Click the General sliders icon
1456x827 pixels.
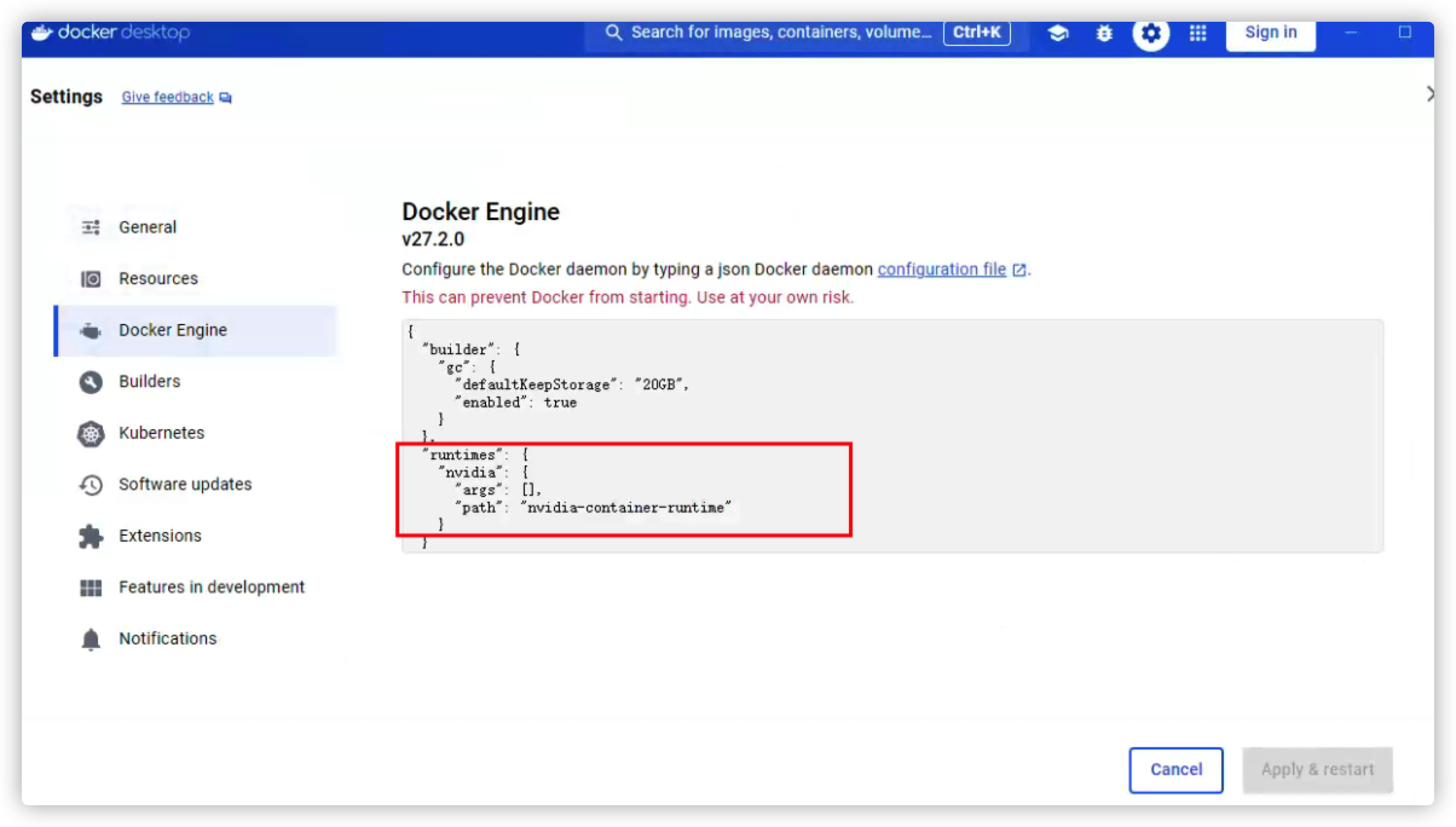(91, 227)
